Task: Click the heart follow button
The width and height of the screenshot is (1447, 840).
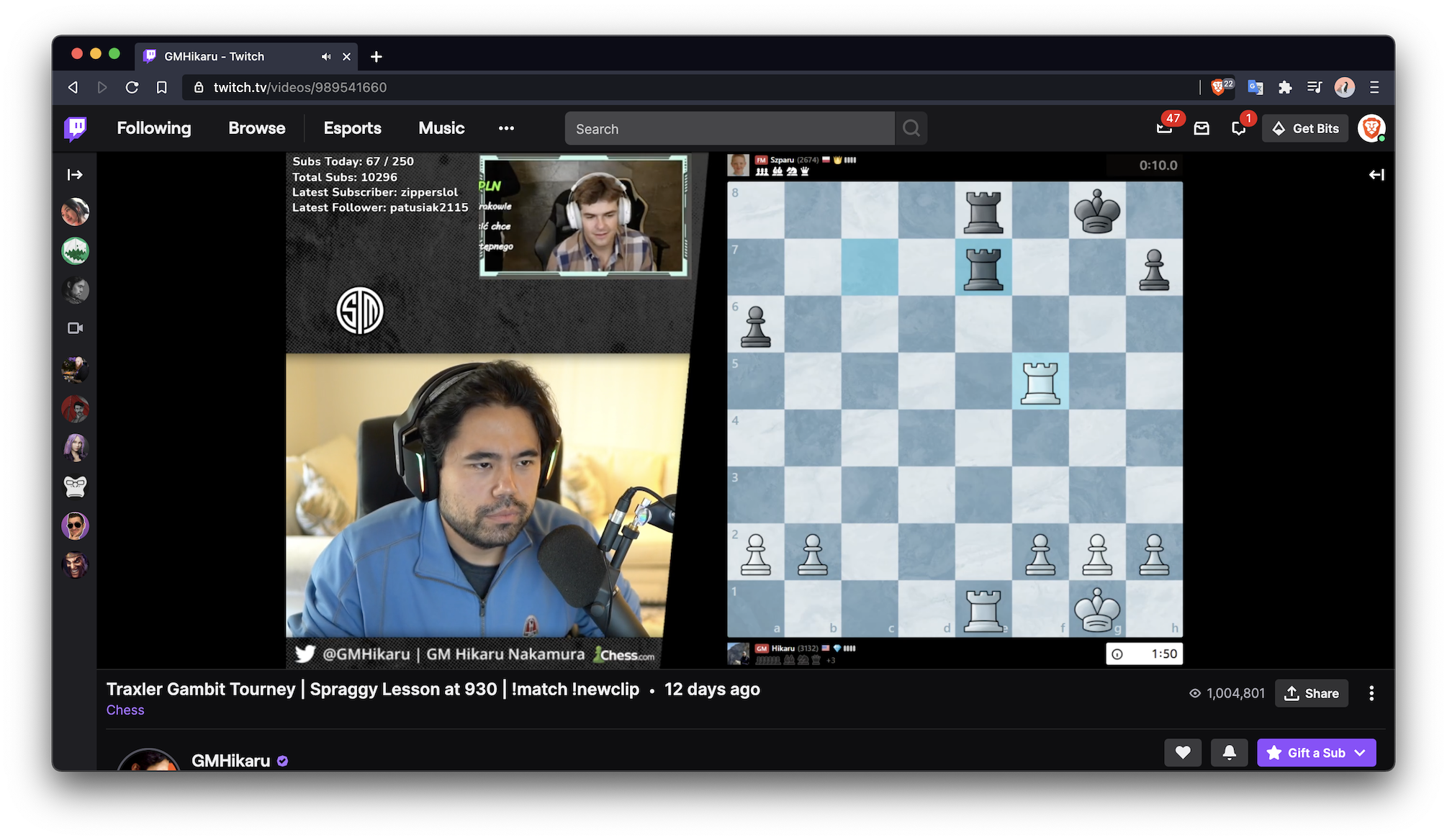Action: pyautogui.click(x=1183, y=753)
